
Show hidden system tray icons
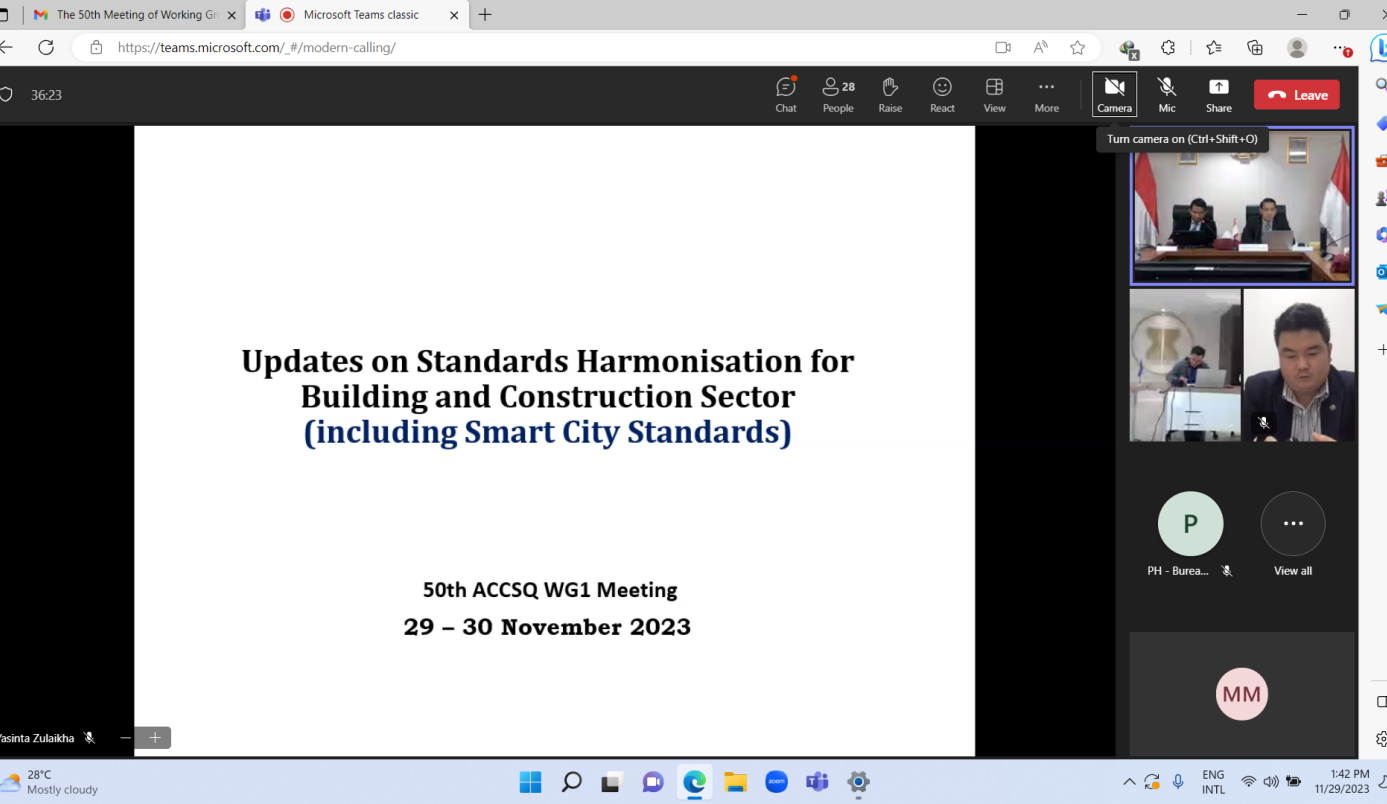click(1129, 782)
